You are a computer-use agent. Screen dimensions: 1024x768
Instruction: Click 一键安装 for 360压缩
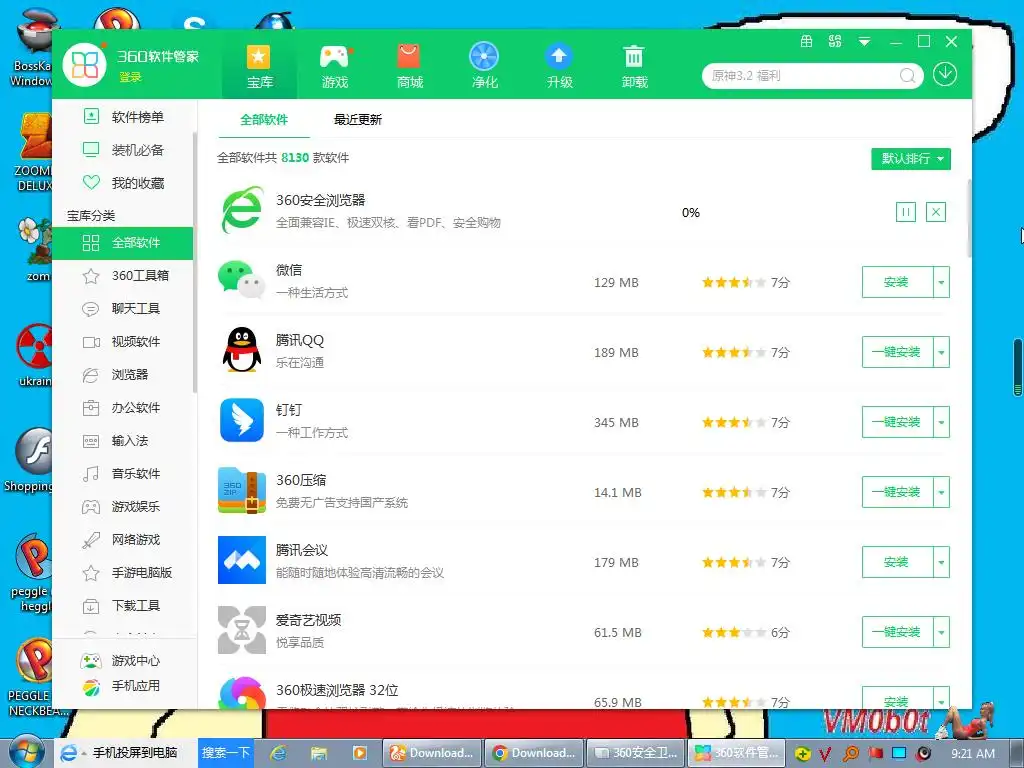[897, 492]
